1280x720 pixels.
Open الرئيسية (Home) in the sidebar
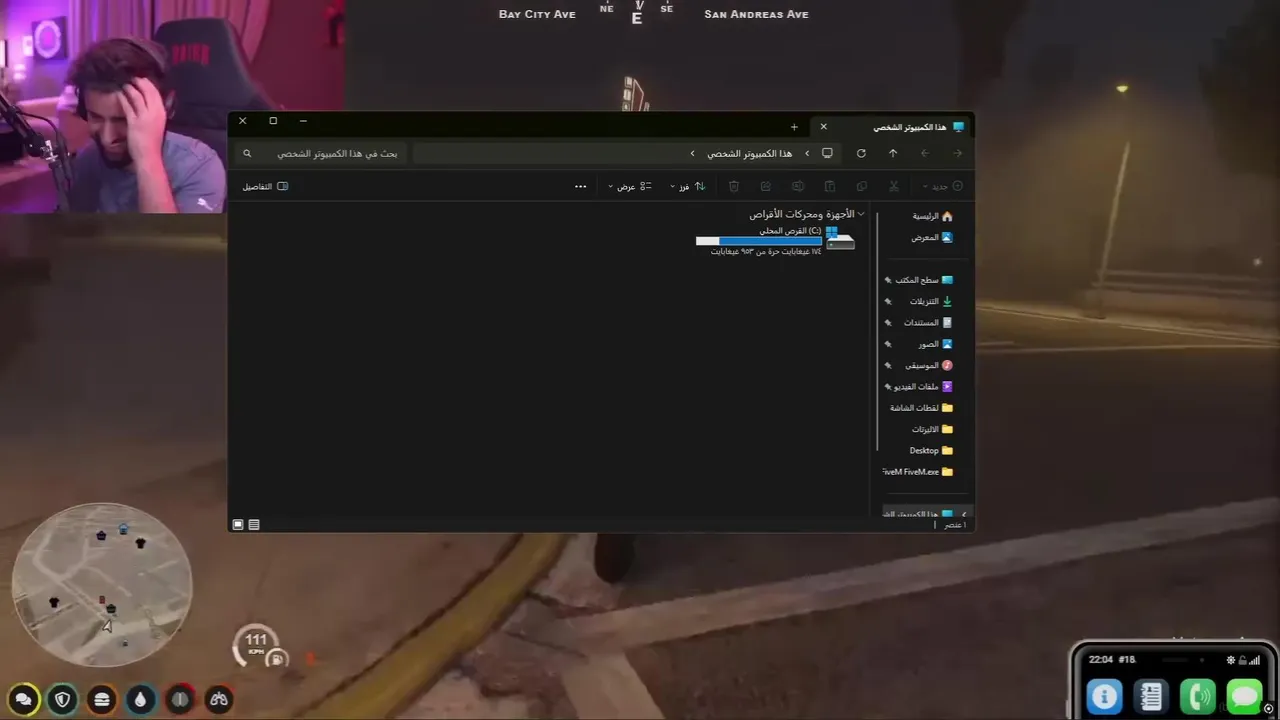click(932, 216)
